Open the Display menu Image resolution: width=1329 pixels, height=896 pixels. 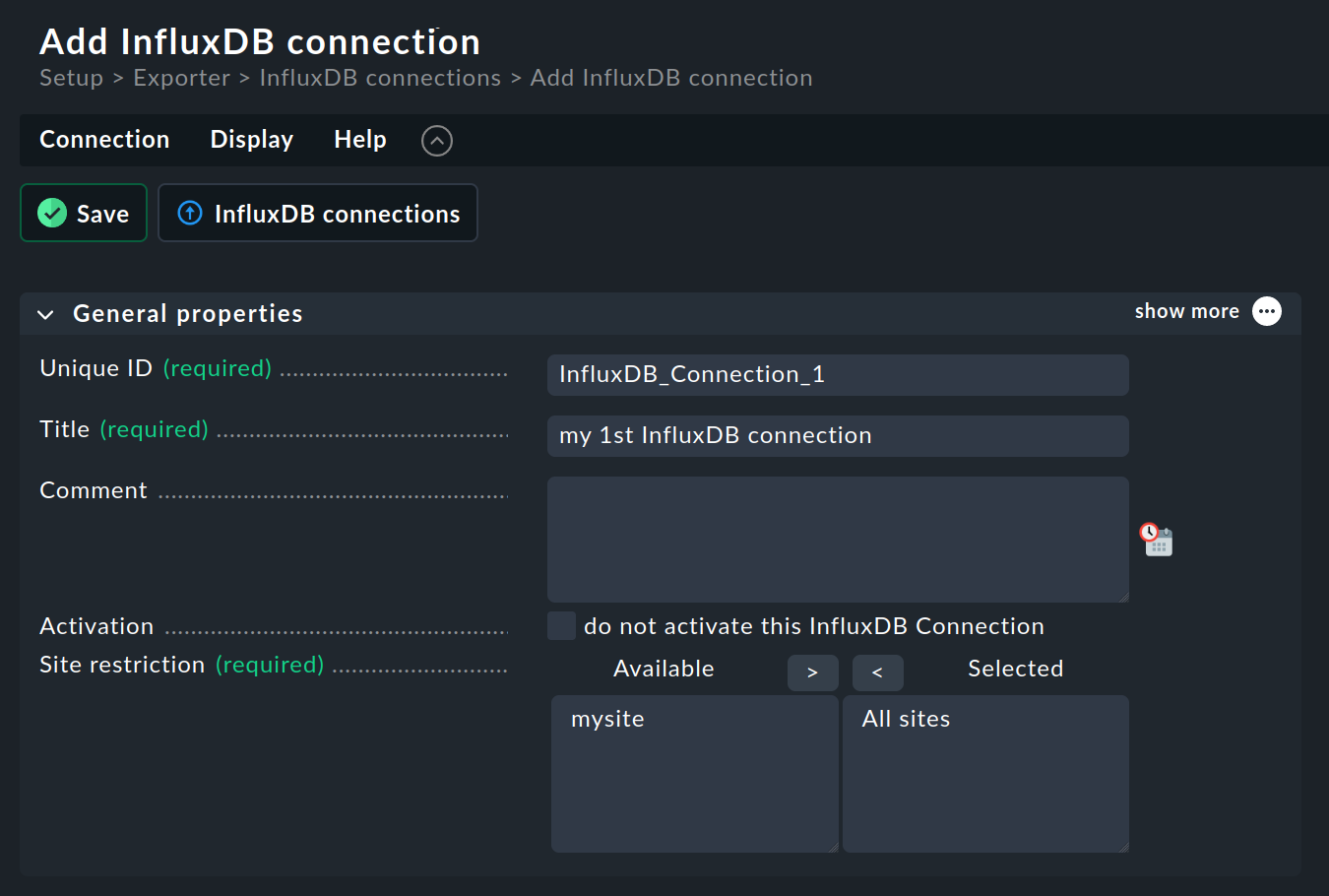[251, 139]
